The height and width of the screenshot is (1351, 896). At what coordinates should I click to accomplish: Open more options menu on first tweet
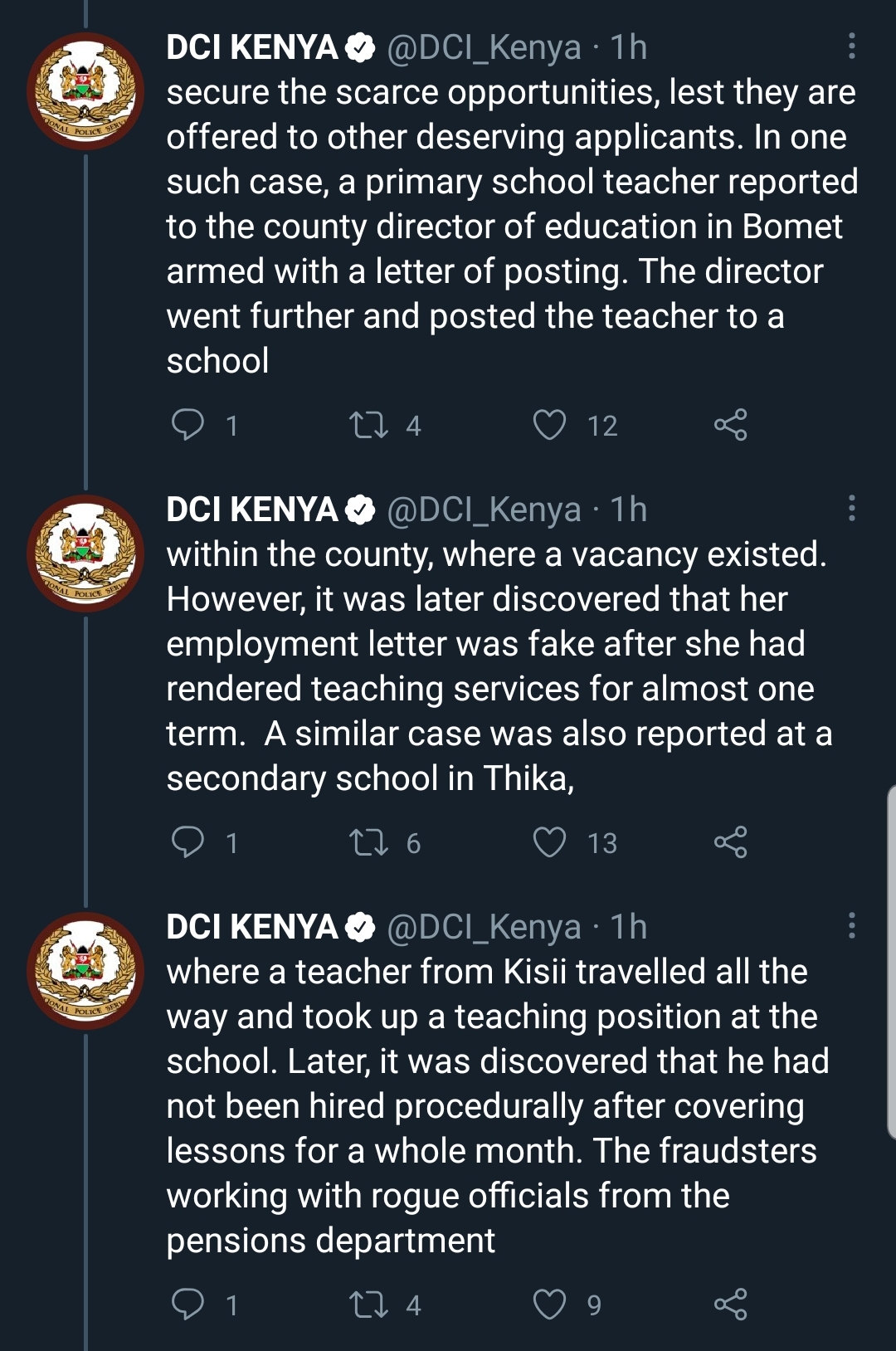point(851,46)
